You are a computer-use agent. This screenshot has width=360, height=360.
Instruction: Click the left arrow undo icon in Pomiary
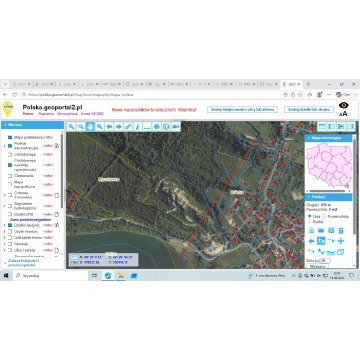click(x=311, y=241)
